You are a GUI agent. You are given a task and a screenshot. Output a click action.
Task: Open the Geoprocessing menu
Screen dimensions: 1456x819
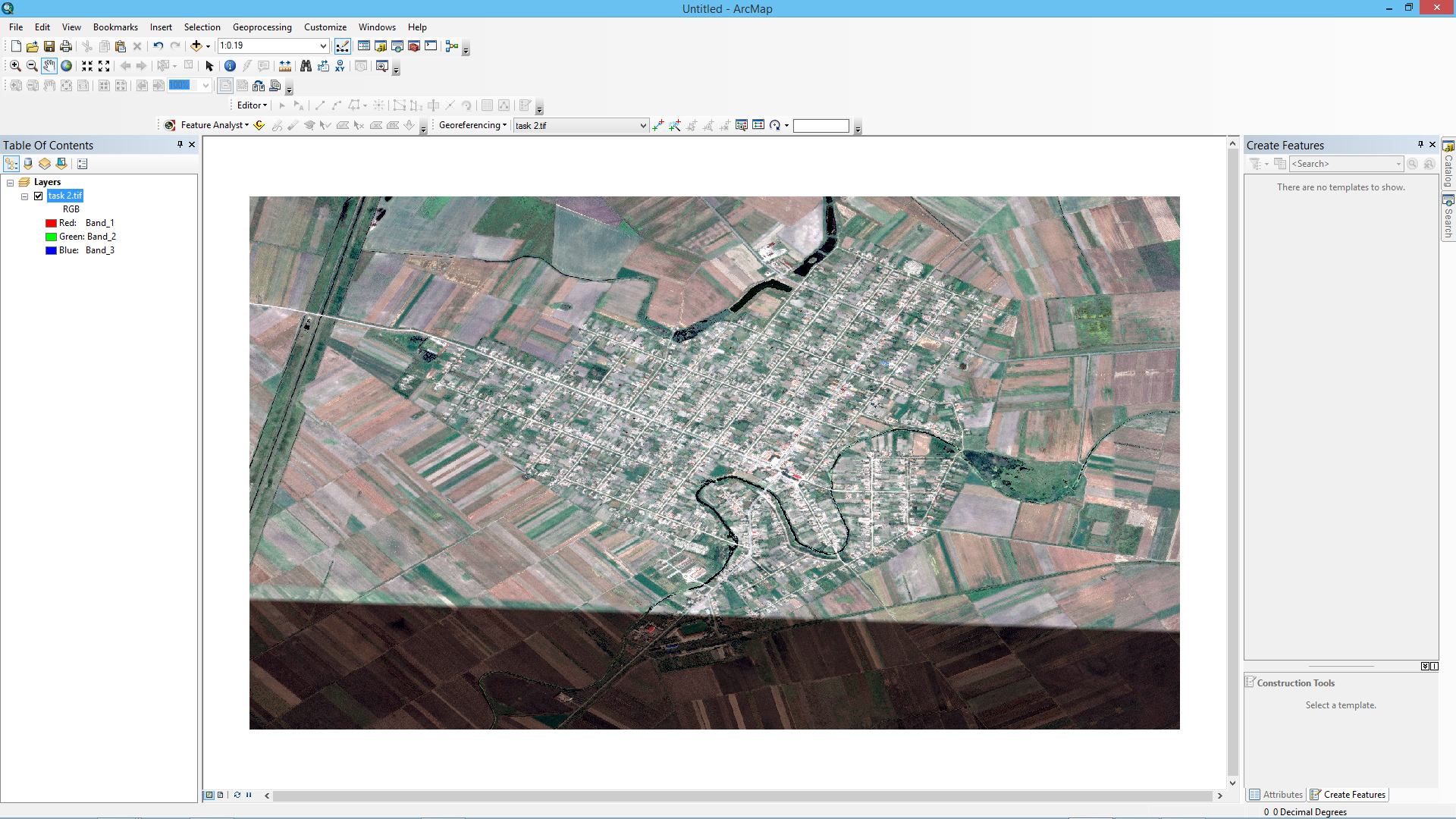(x=262, y=27)
